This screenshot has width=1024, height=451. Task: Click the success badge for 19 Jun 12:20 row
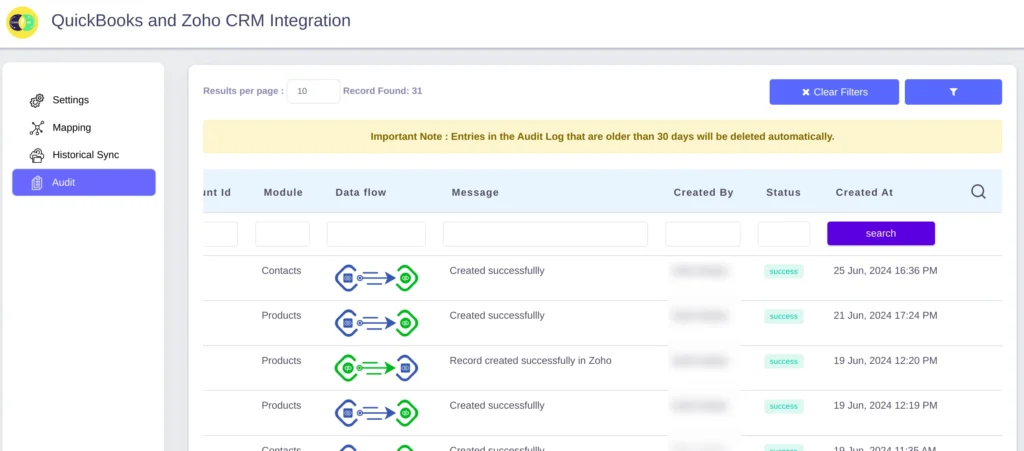784,362
